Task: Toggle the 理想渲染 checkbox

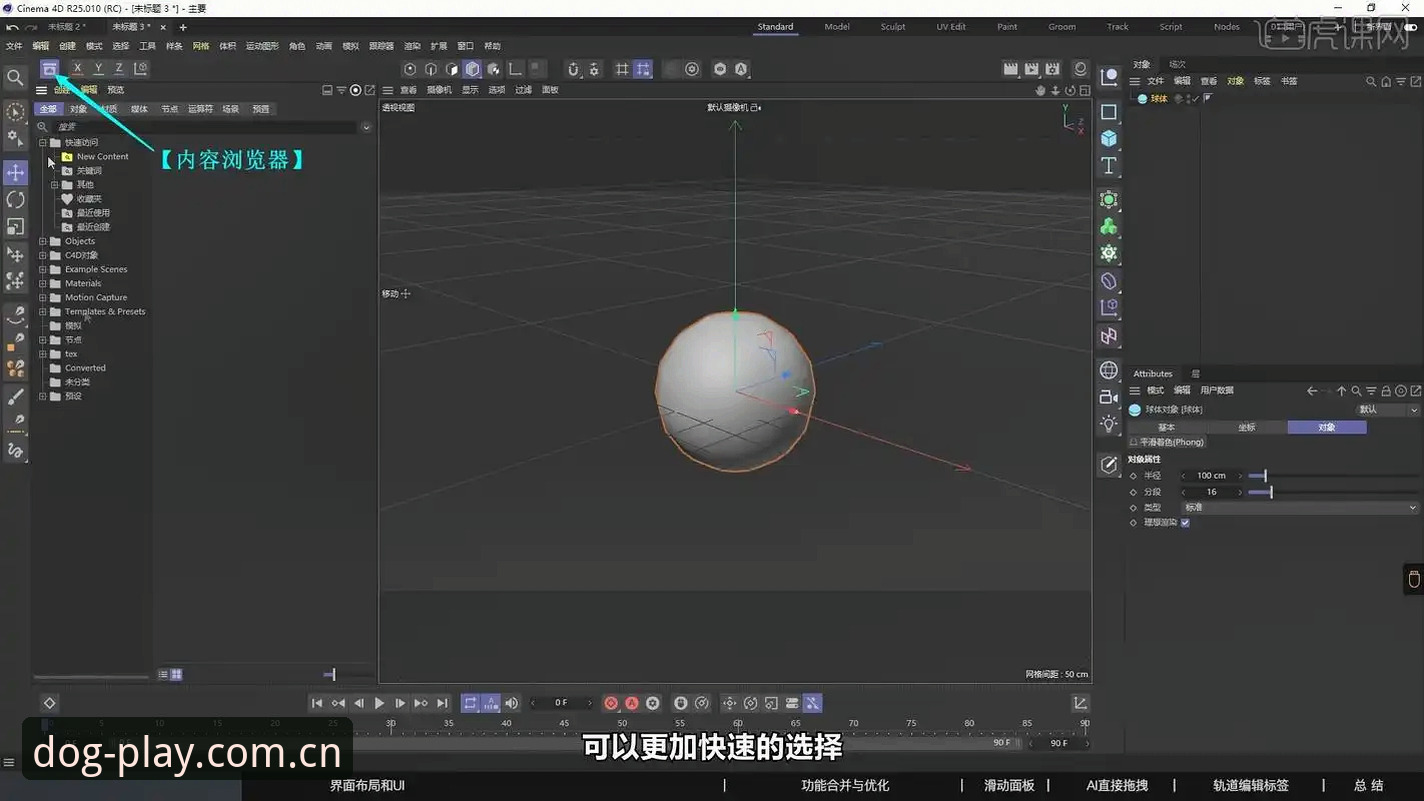Action: coord(1185,523)
